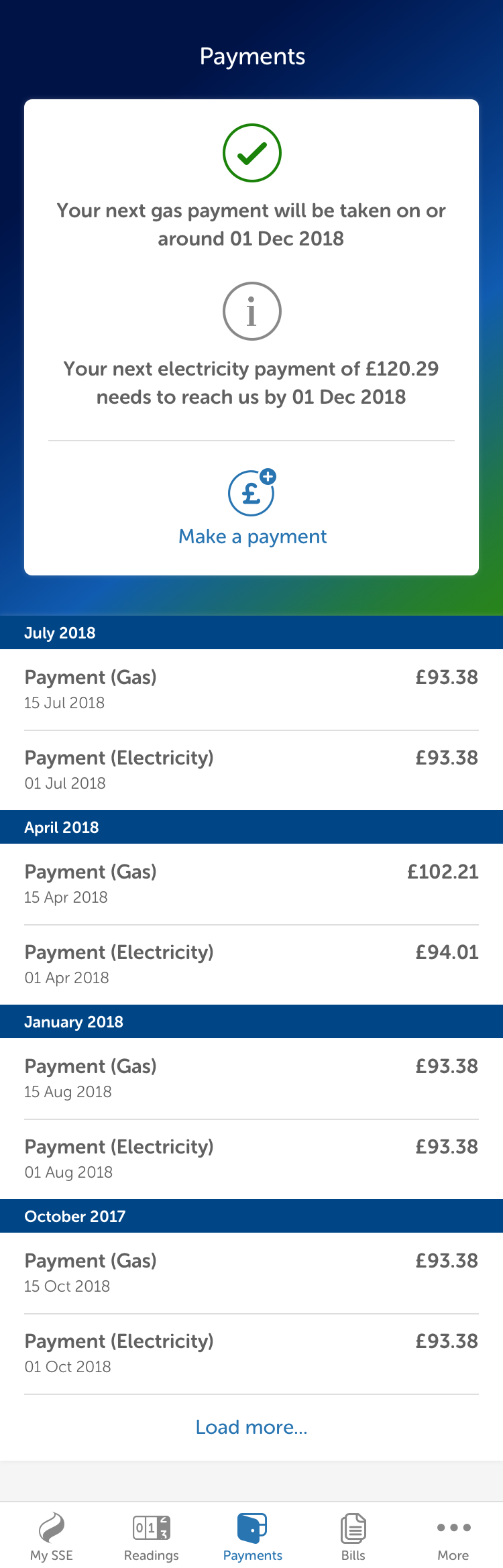Open the Readings meter icon
The width and height of the screenshot is (503, 1568).
(152, 1528)
